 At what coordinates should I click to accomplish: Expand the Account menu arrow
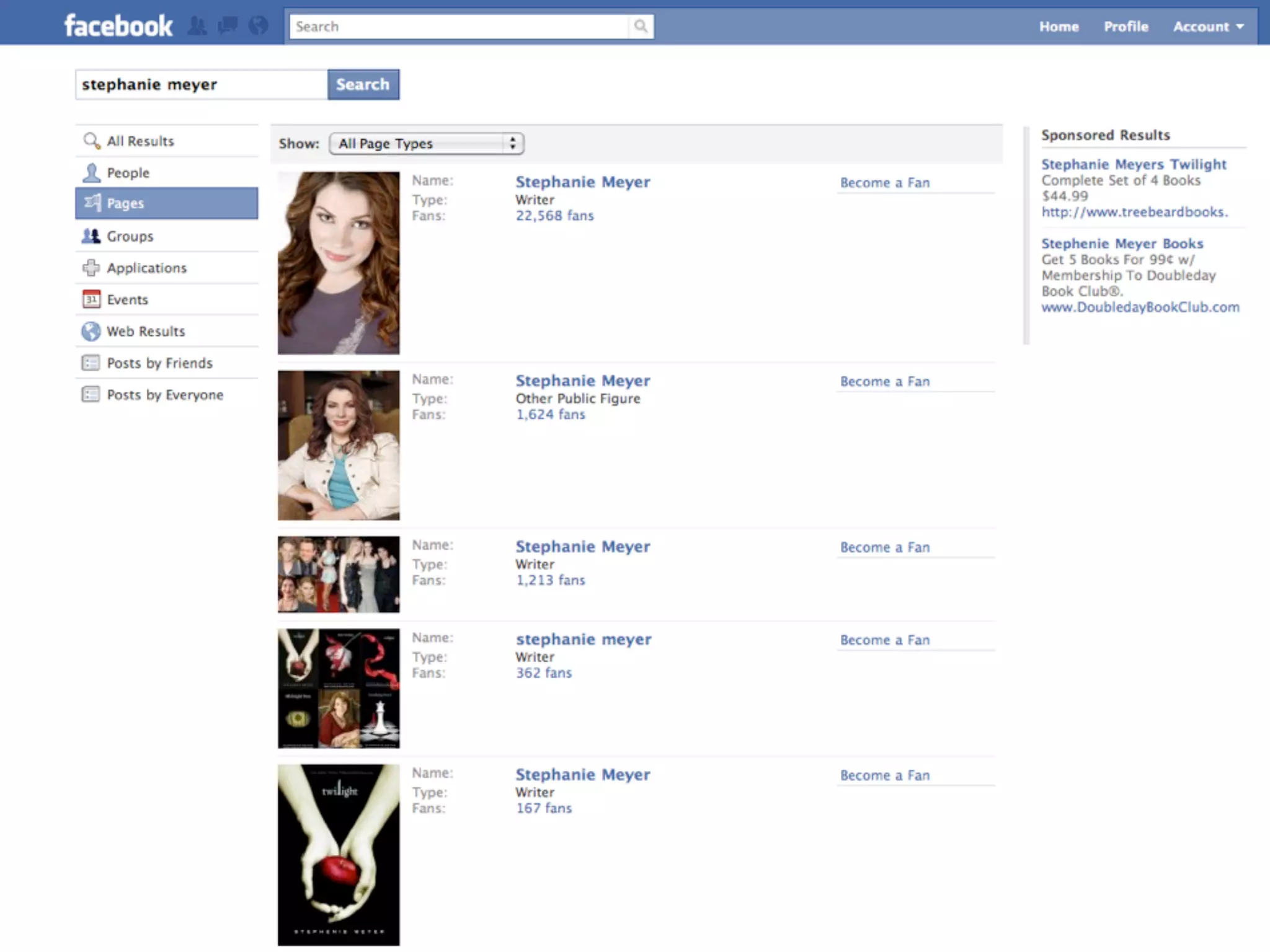coord(1240,27)
